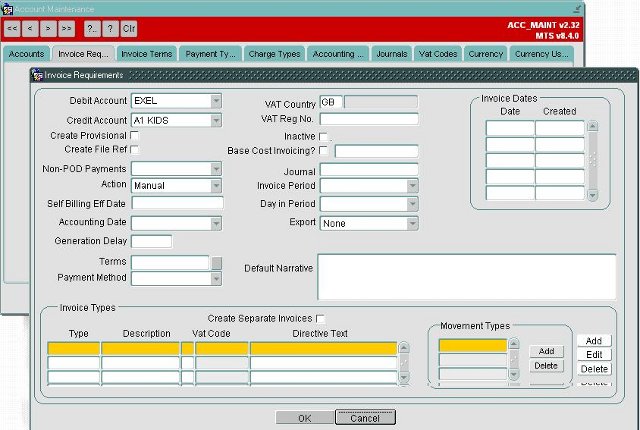The image size is (640, 430).
Task: Open the Payment Method dropdown
Action: (x=216, y=279)
